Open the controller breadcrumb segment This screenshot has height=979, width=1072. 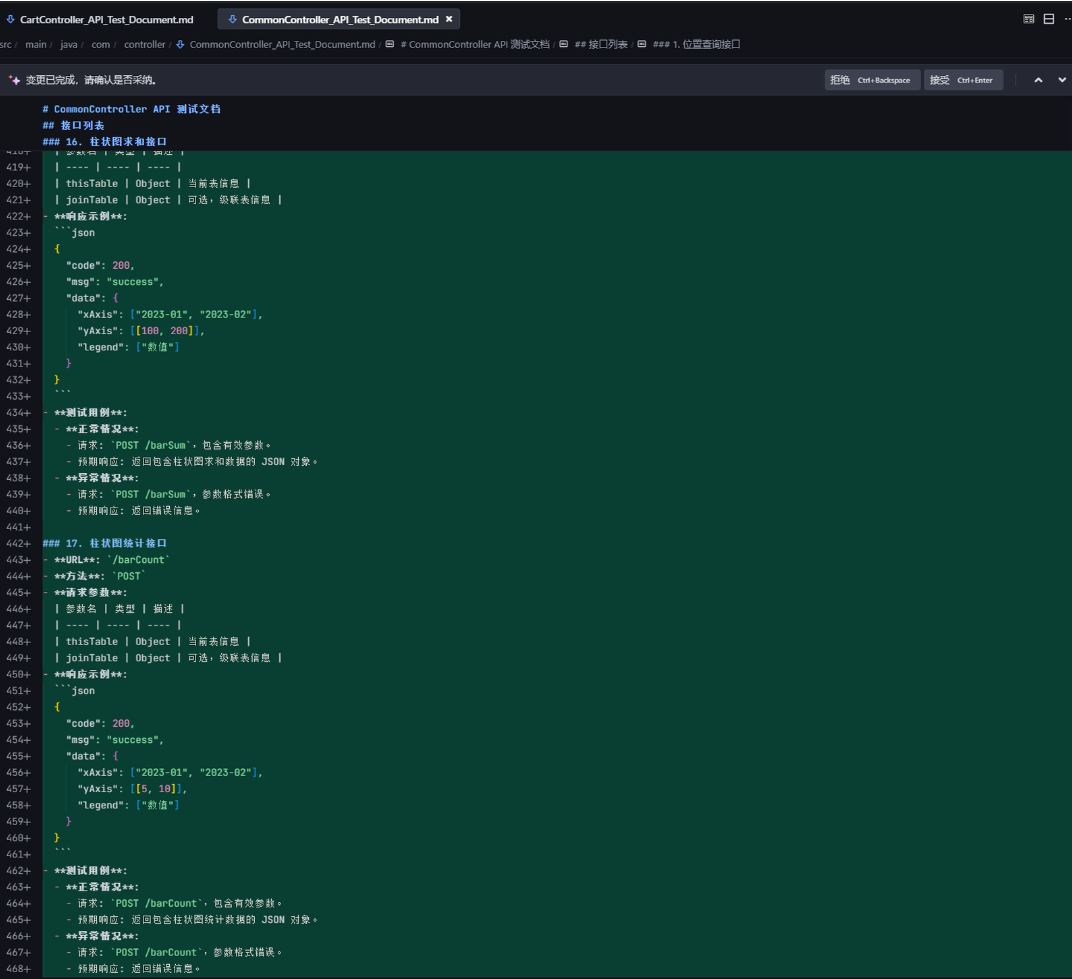tap(145, 44)
